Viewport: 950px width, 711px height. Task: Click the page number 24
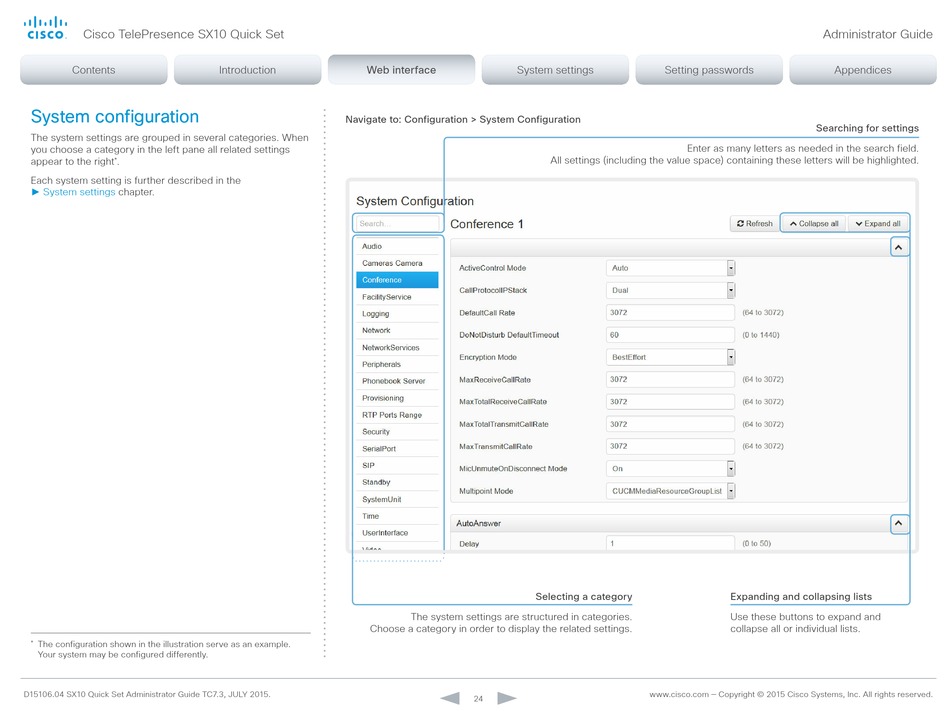point(478,699)
